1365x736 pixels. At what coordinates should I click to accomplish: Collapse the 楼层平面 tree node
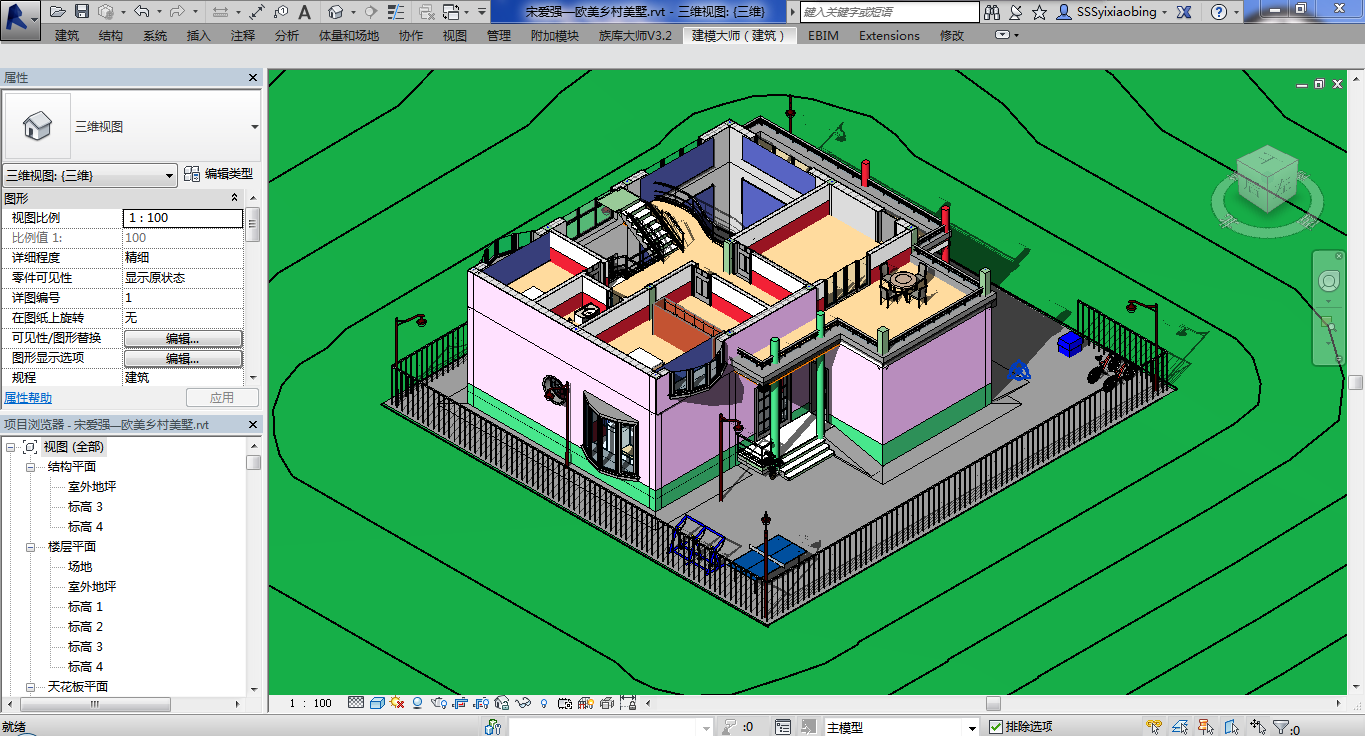point(31,547)
